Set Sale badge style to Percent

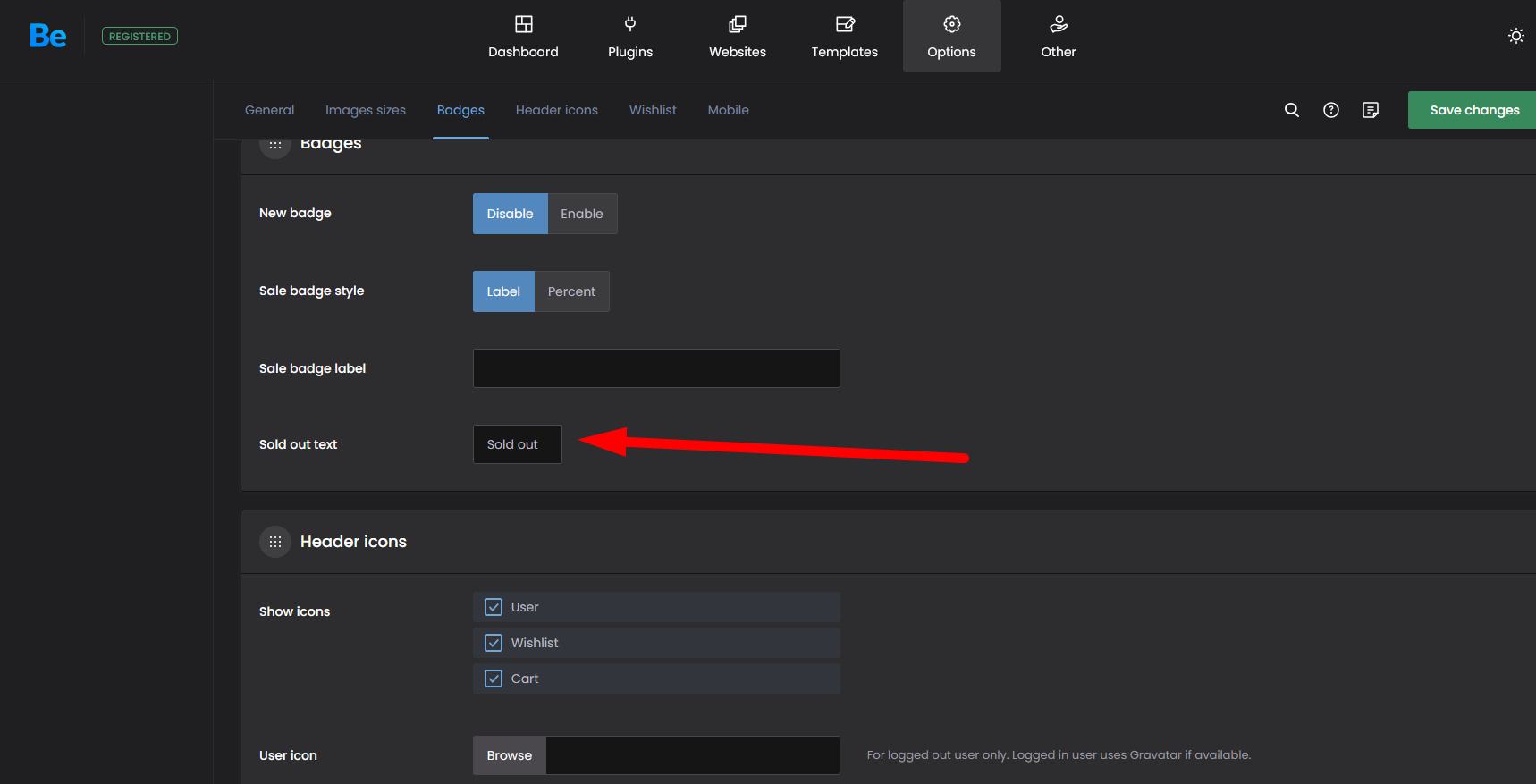(x=571, y=291)
